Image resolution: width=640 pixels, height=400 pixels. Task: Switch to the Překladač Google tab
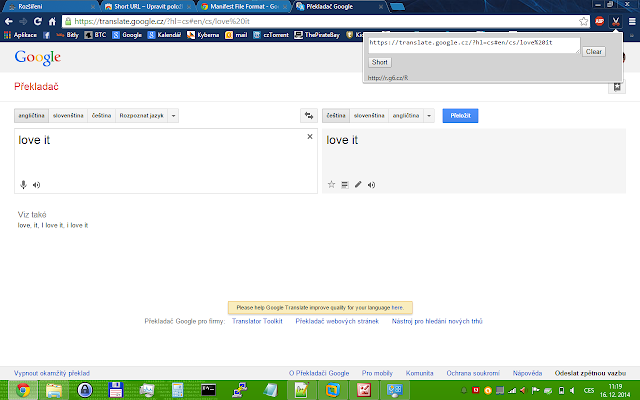tap(340, 7)
